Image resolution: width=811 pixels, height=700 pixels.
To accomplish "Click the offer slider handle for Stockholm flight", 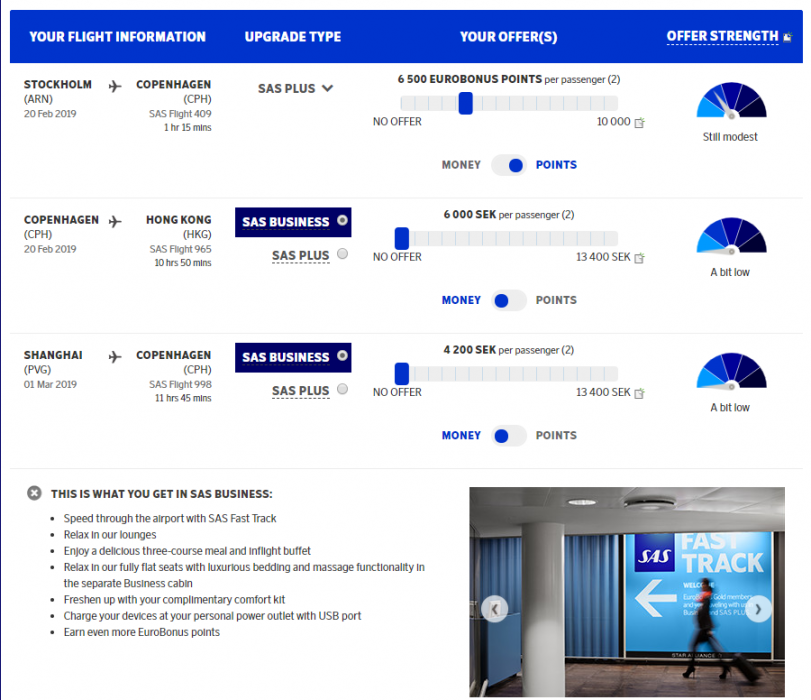I will [465, 103].
